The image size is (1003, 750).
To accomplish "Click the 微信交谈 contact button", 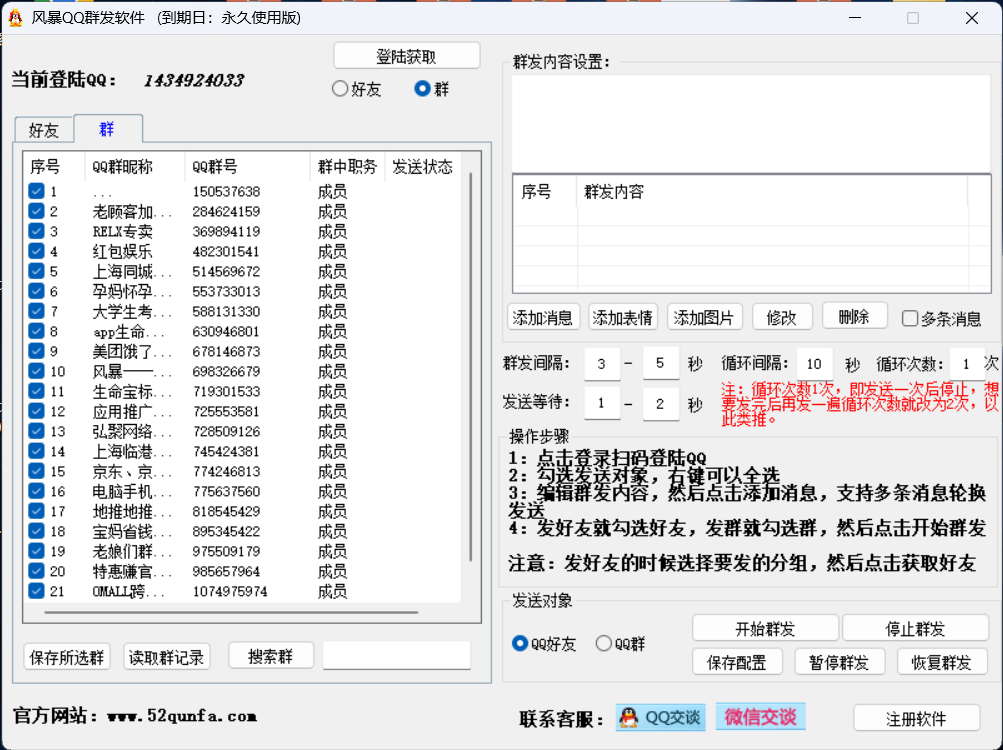I will (760, 716).
